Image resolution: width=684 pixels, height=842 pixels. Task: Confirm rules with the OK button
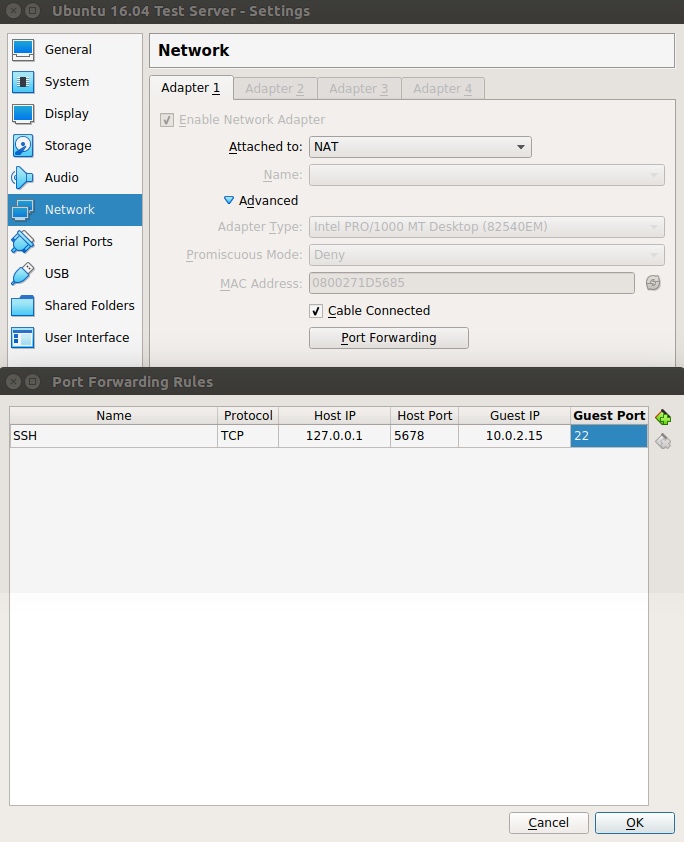tap(635, 823)
